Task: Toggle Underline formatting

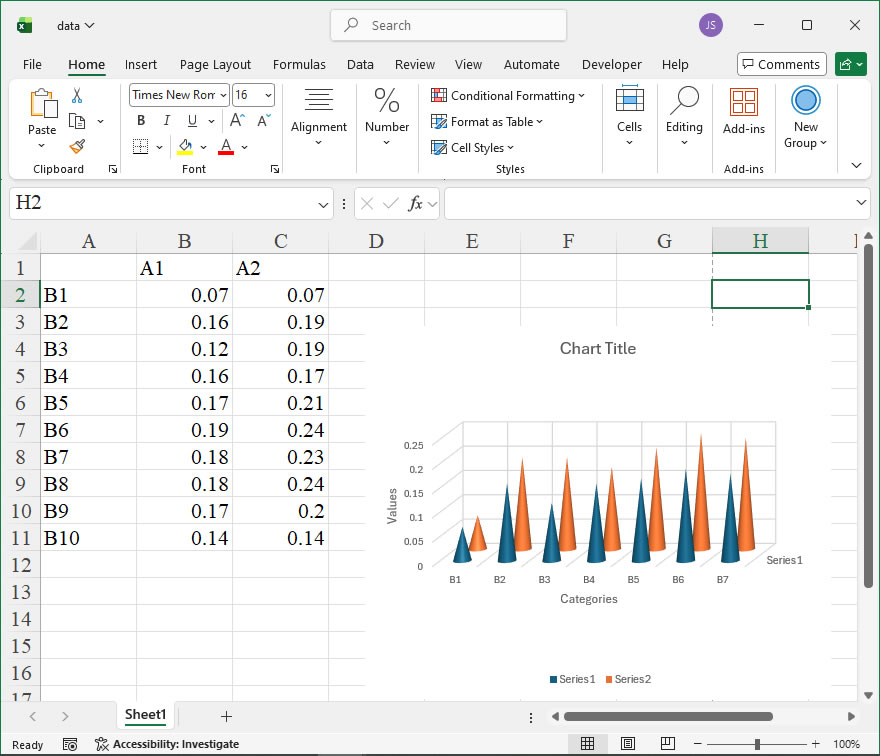Action: pos(190,121)
